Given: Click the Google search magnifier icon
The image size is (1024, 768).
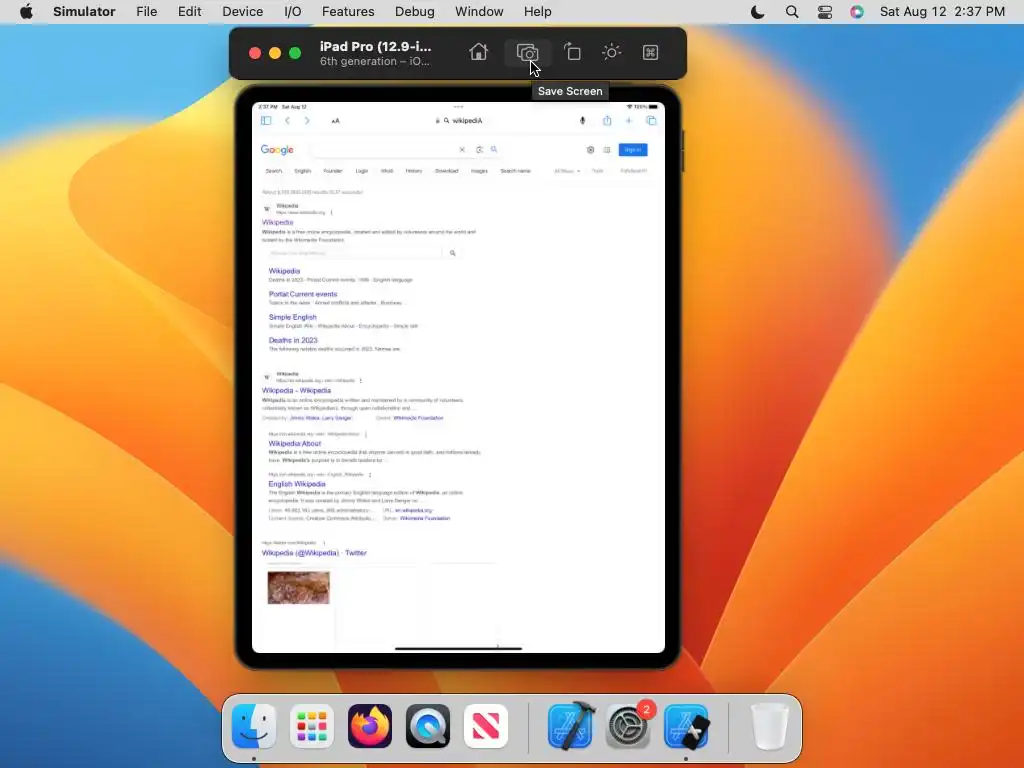Looking at the screenshot, I should pyautogui.click(x=494, y=150).
